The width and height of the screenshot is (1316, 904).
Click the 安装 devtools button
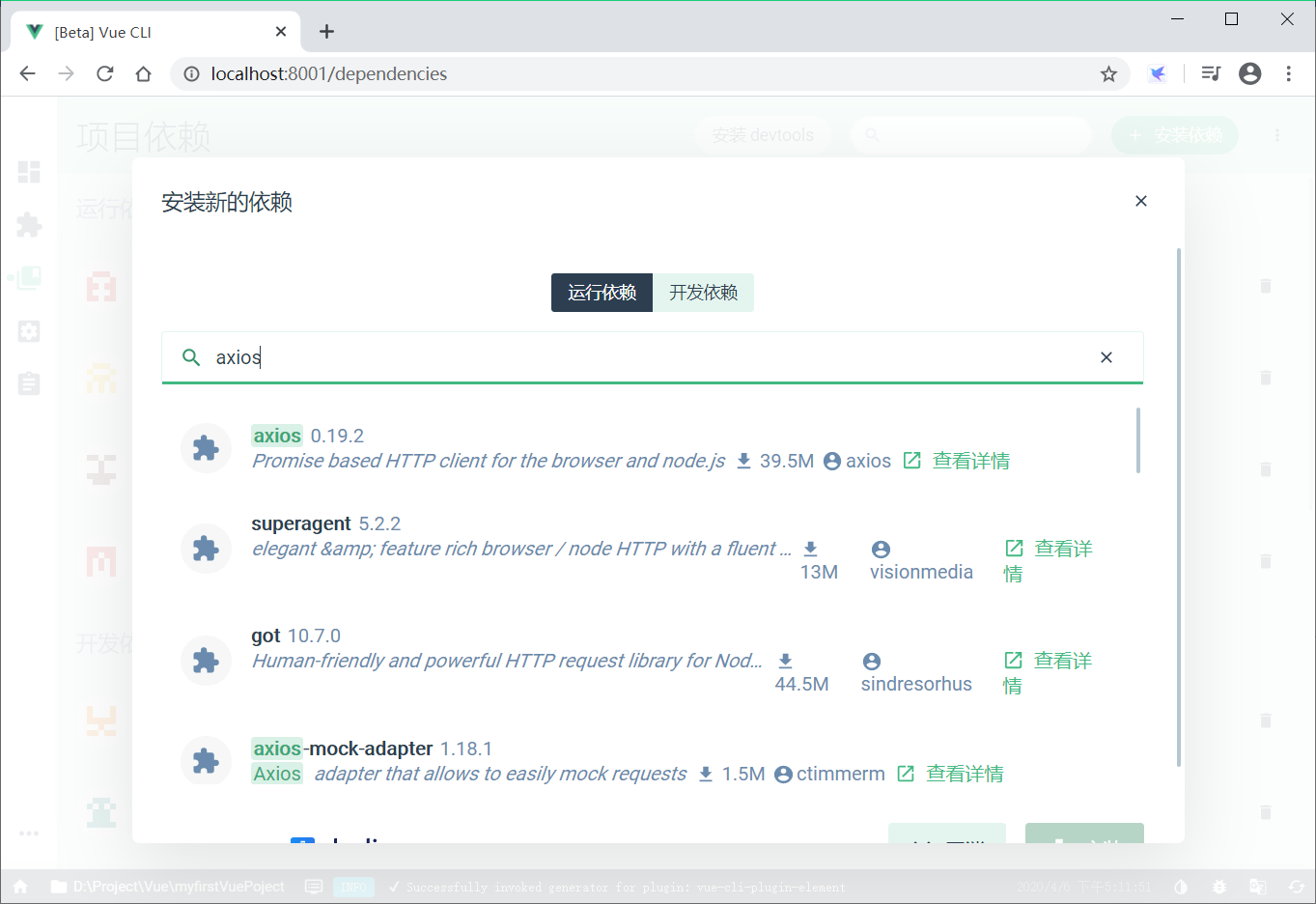tap(763, 135)
